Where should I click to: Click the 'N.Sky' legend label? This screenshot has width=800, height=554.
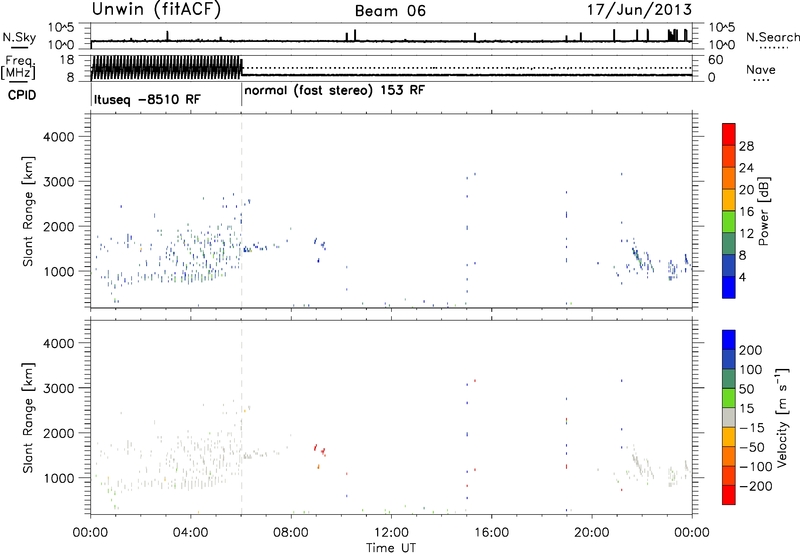tap(19, 37)
